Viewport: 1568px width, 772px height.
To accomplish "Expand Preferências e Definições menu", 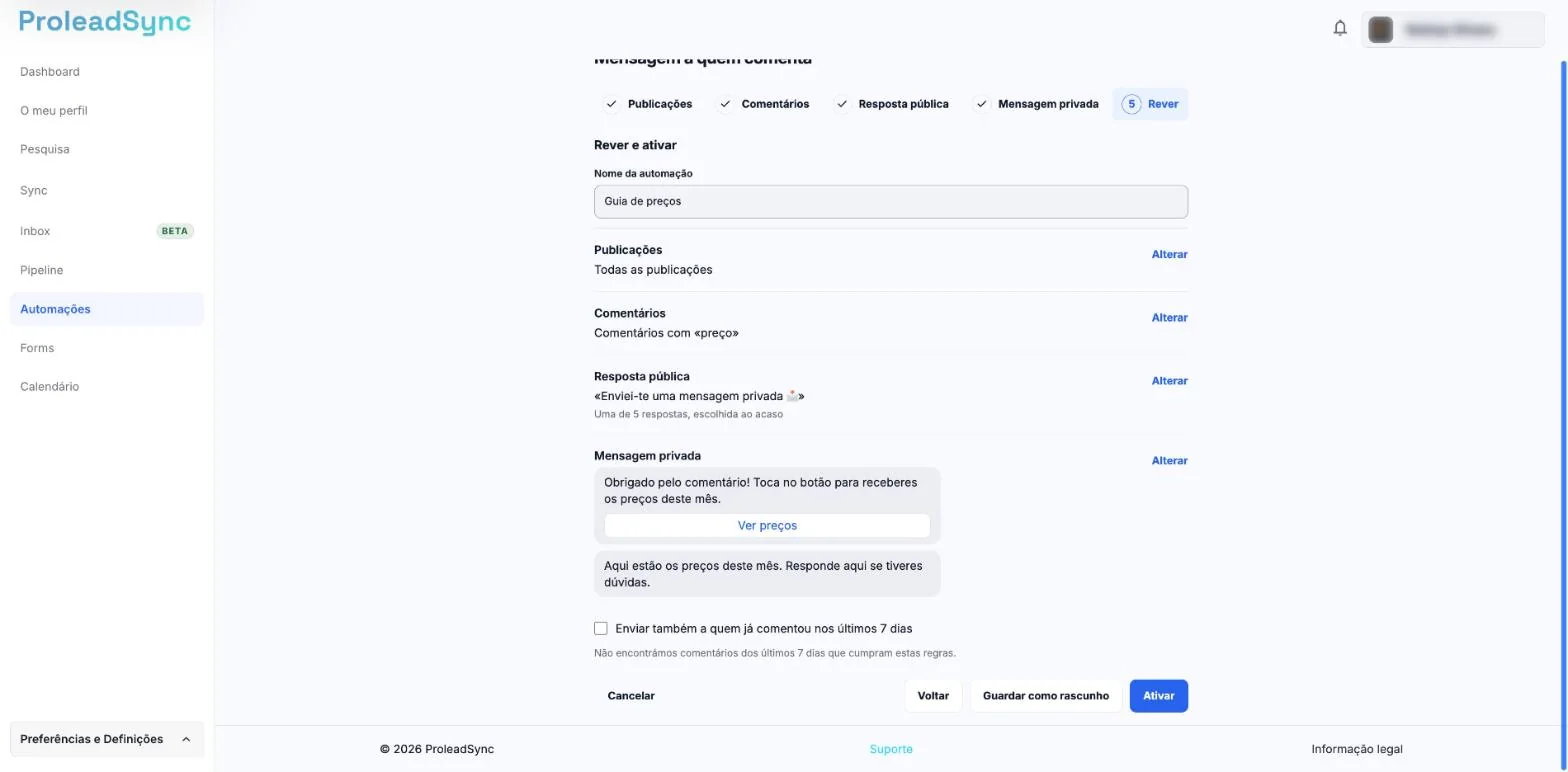I will 107,739.
